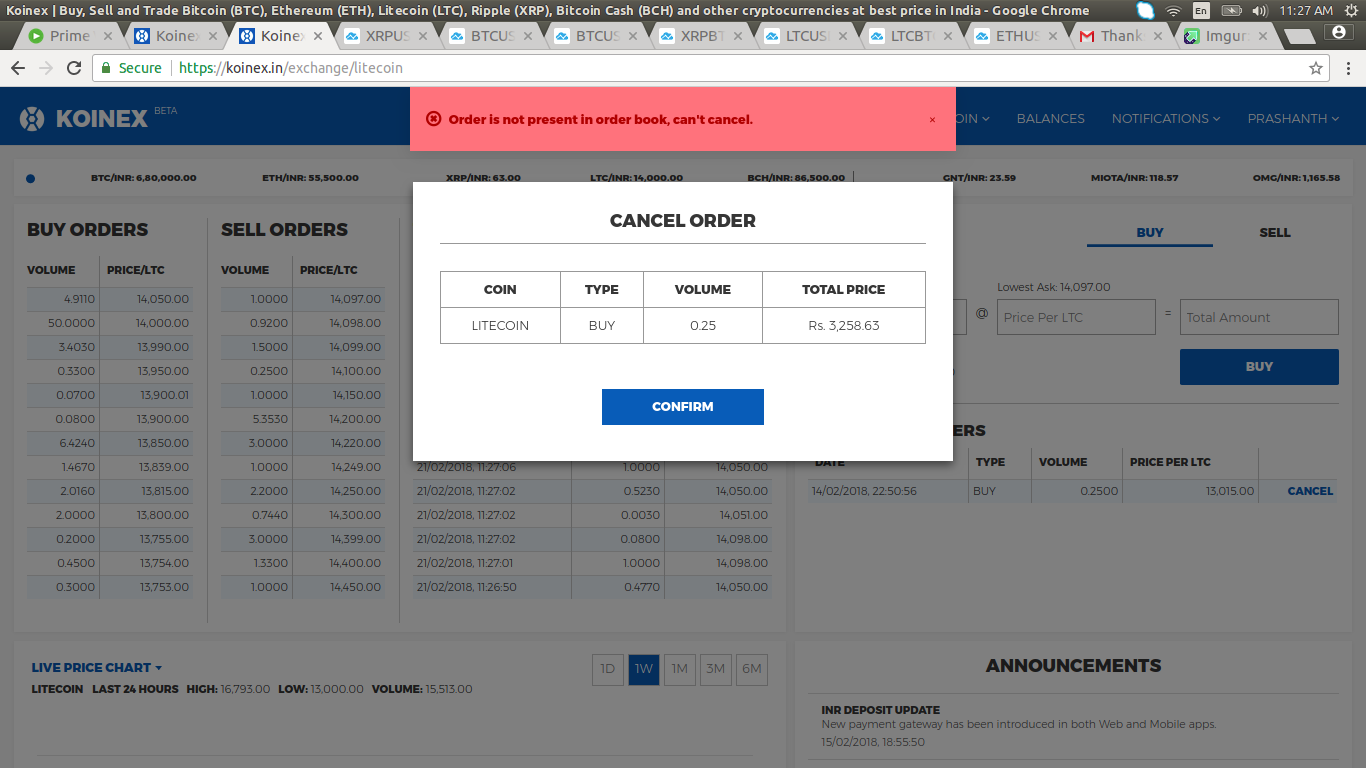Select the 6M chart range
The height and width of the screenshot is (768, 1366).
click(x=751, y=669)
